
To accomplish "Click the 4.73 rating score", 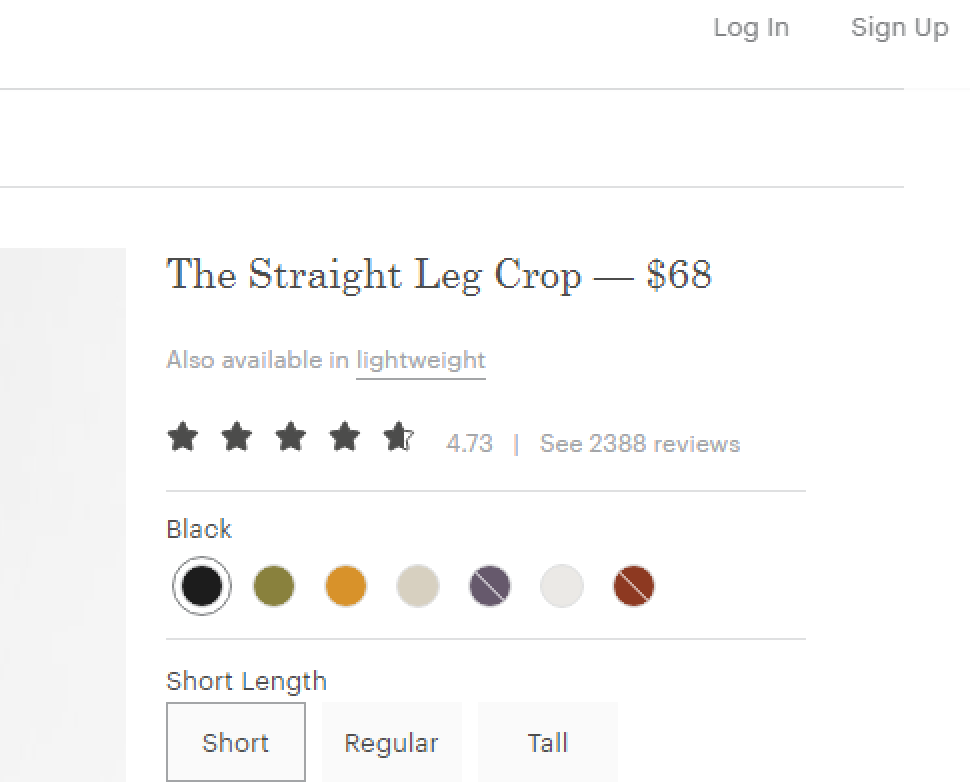I will click(469, 444).
